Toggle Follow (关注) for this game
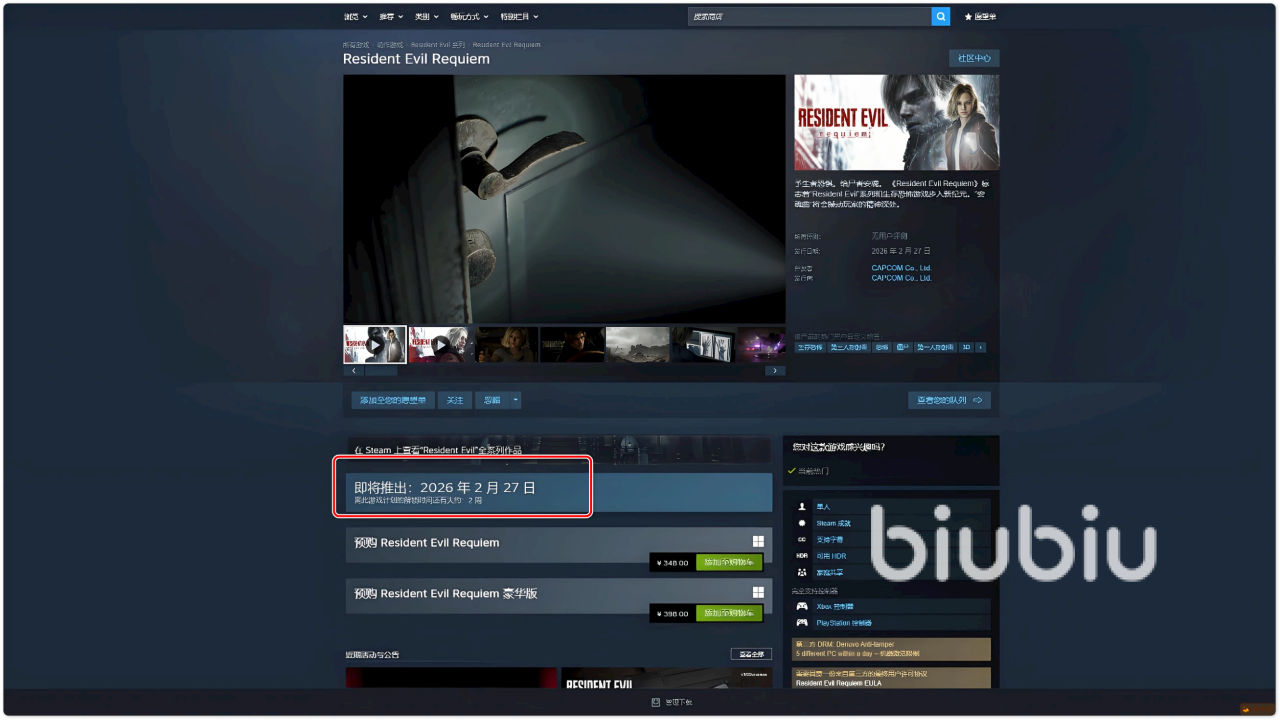Screen dimensions: 1280x720 point(455,400)
